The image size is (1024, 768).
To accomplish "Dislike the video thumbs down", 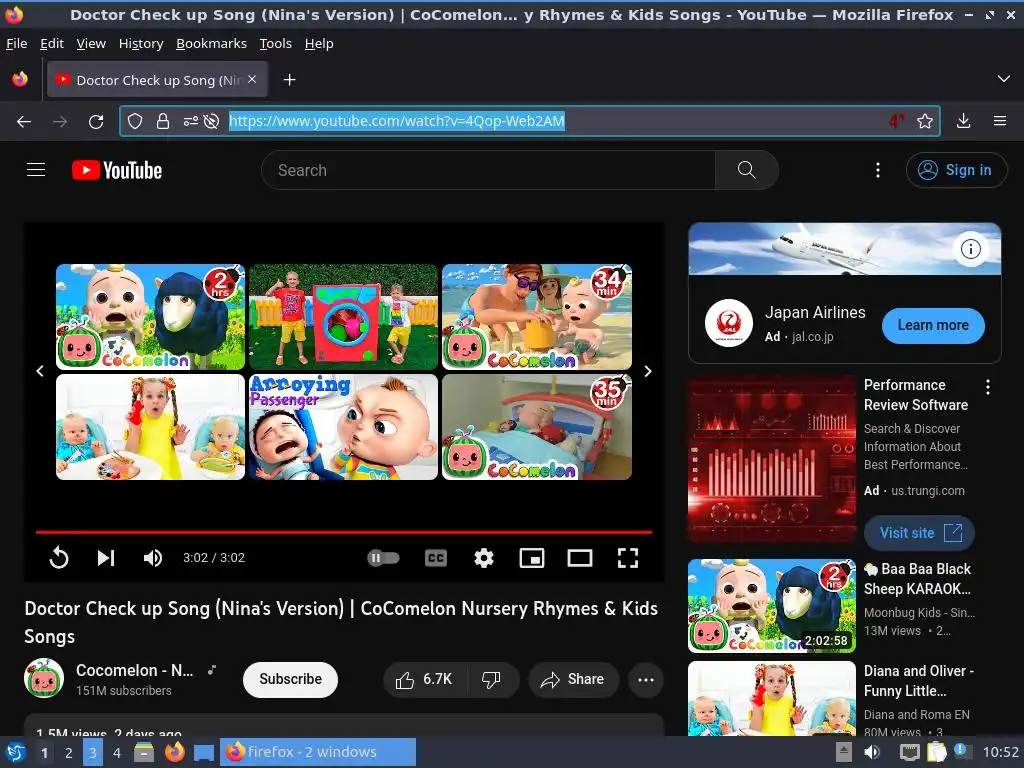I will click(x=492, y=680).
